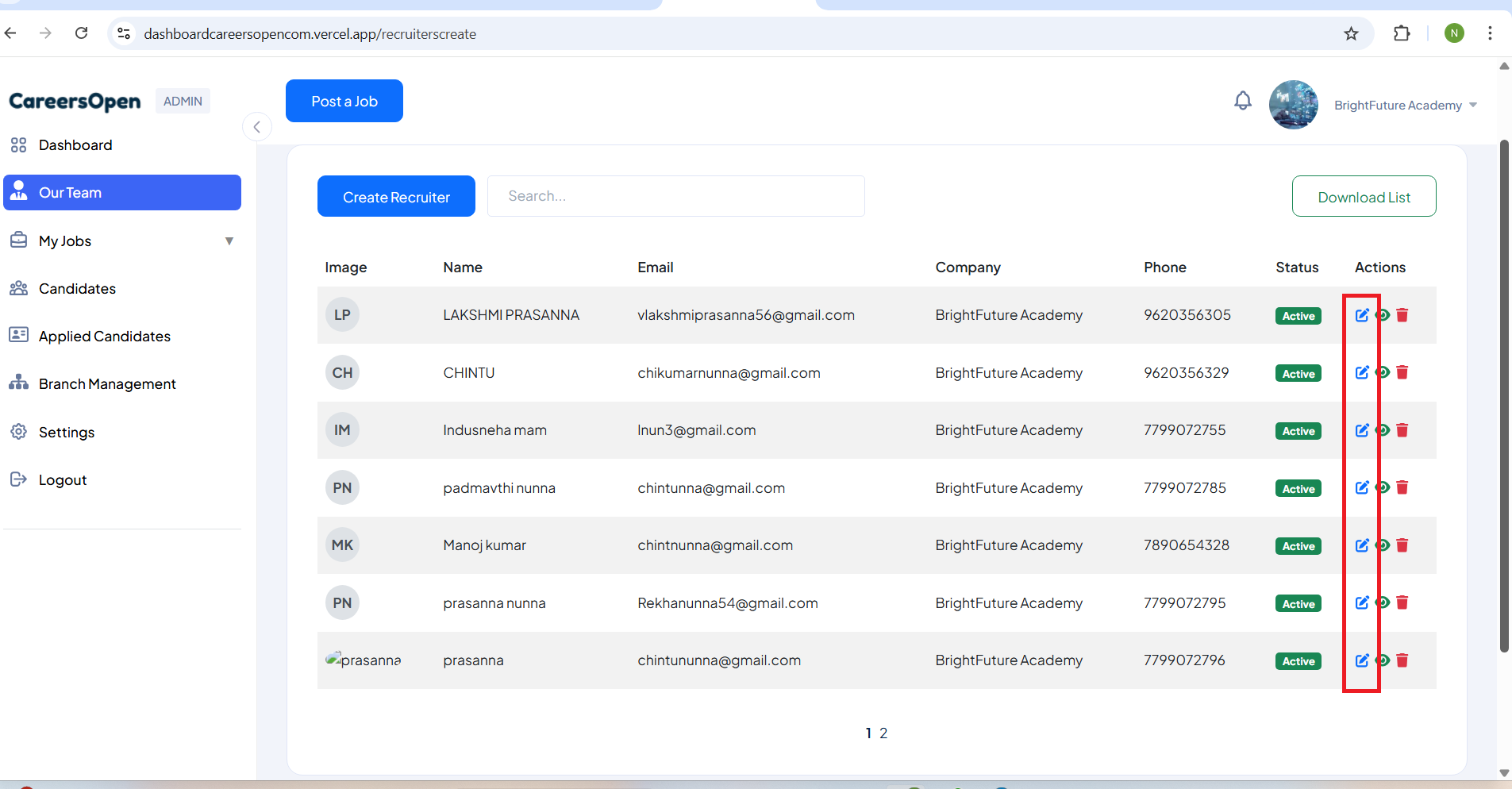Click the Create Recruiter button
The image size is (1512, 789).
[396, 197]
